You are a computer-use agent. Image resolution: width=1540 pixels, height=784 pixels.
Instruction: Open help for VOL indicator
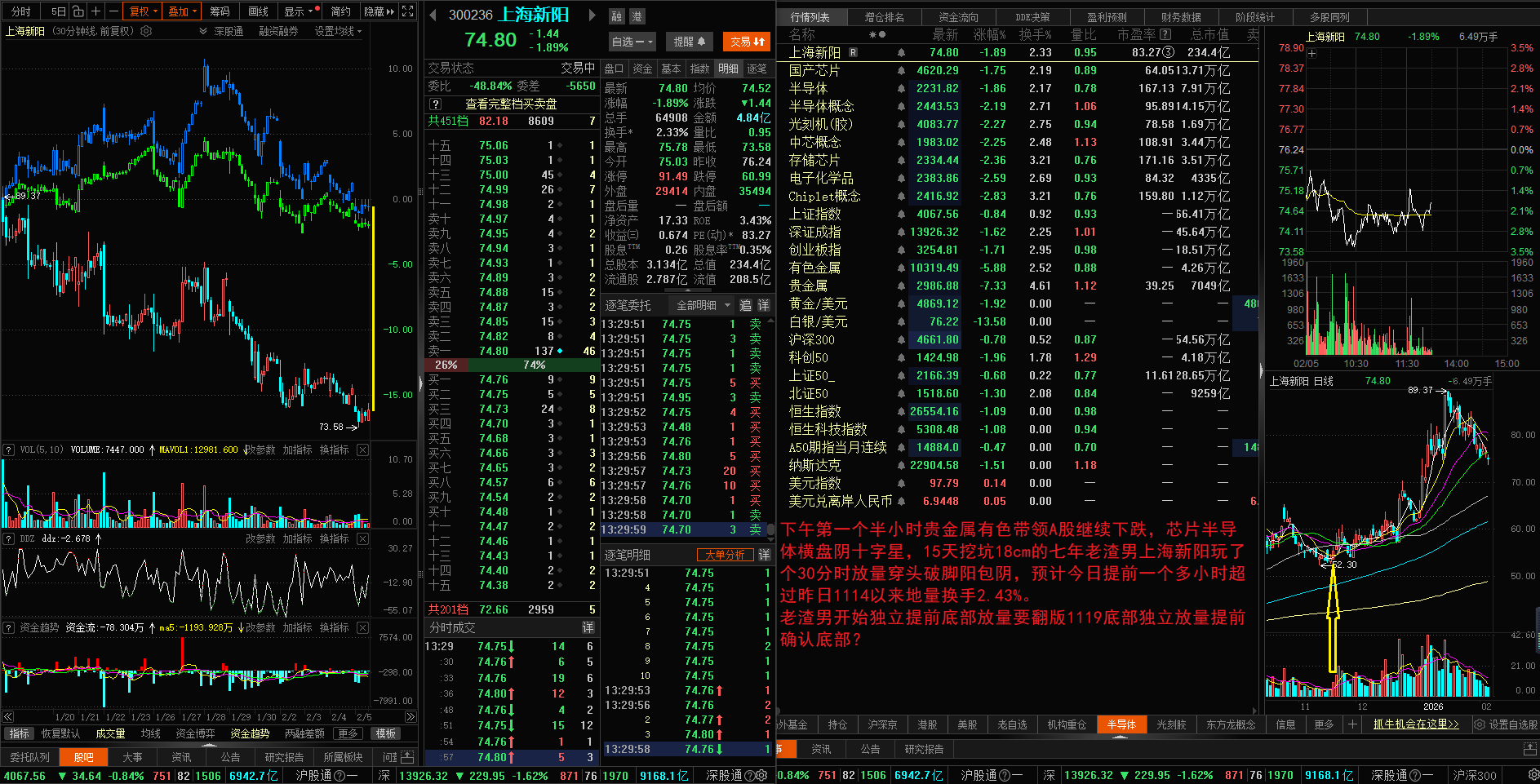tap(9, 450)
